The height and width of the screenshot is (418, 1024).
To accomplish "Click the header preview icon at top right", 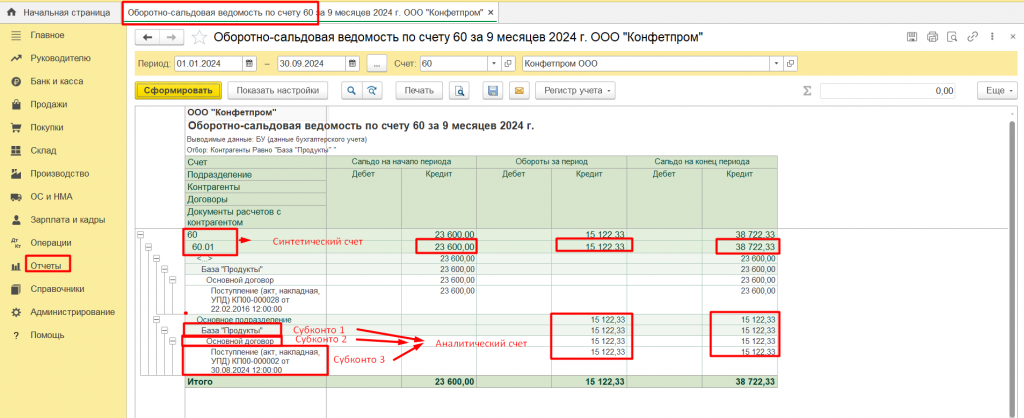I will [x=952, y=37].
